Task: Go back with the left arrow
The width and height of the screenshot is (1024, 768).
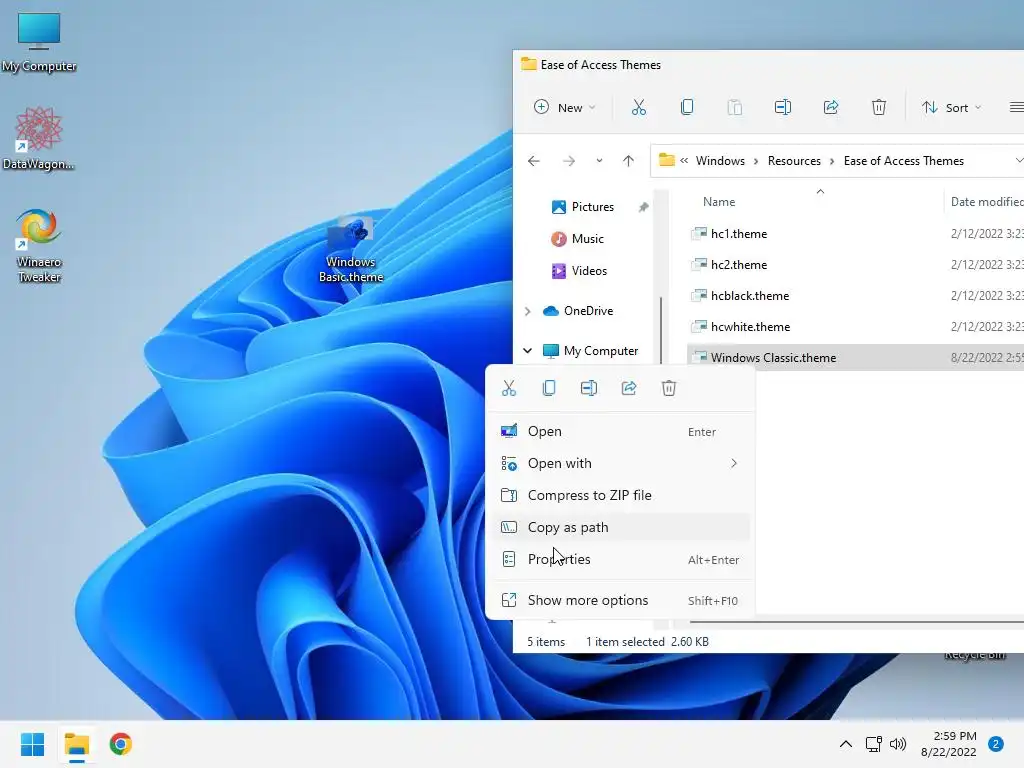Action: point(534,161)
